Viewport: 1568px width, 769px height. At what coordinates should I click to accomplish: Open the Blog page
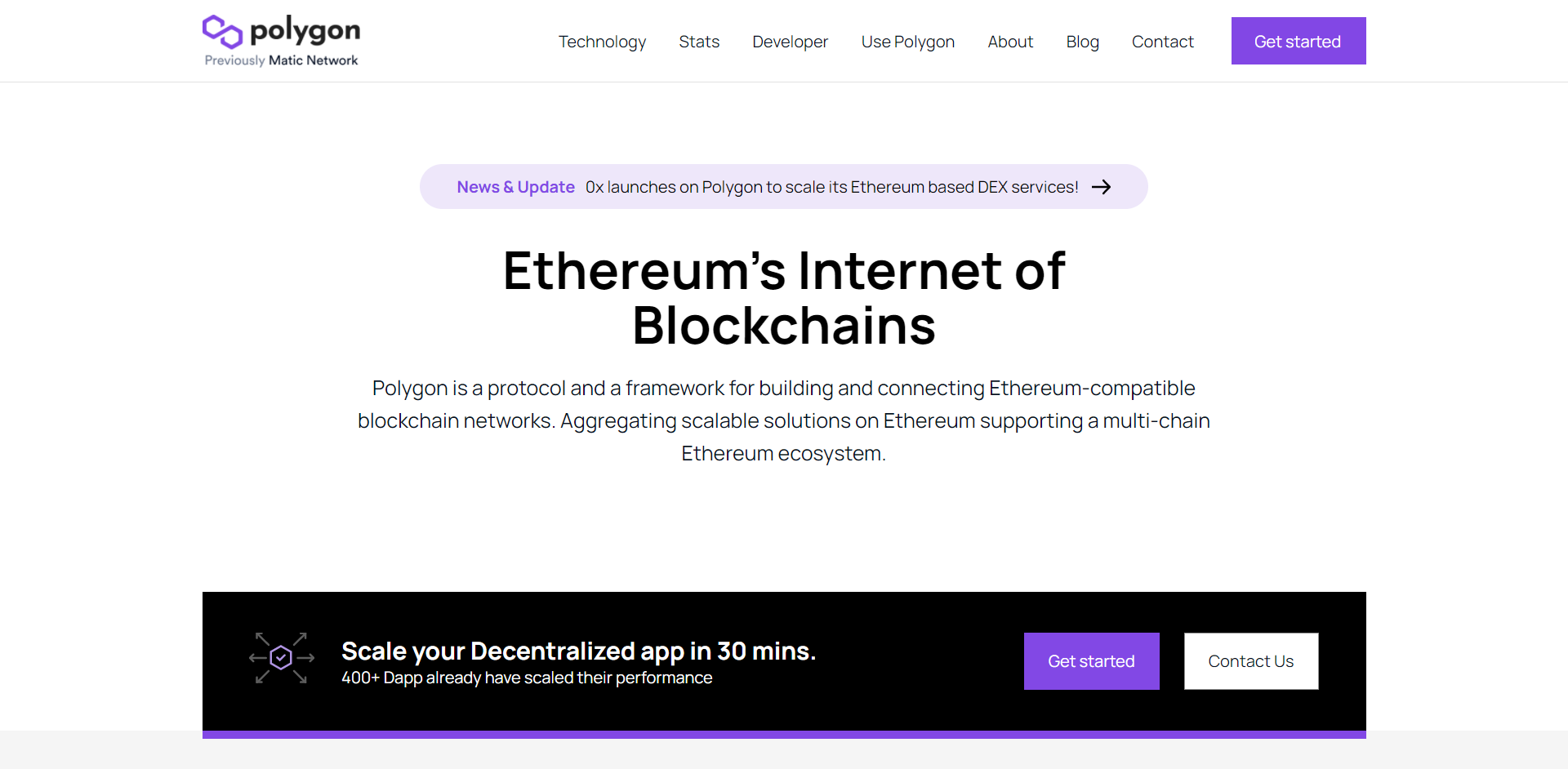coord(1082,42)
